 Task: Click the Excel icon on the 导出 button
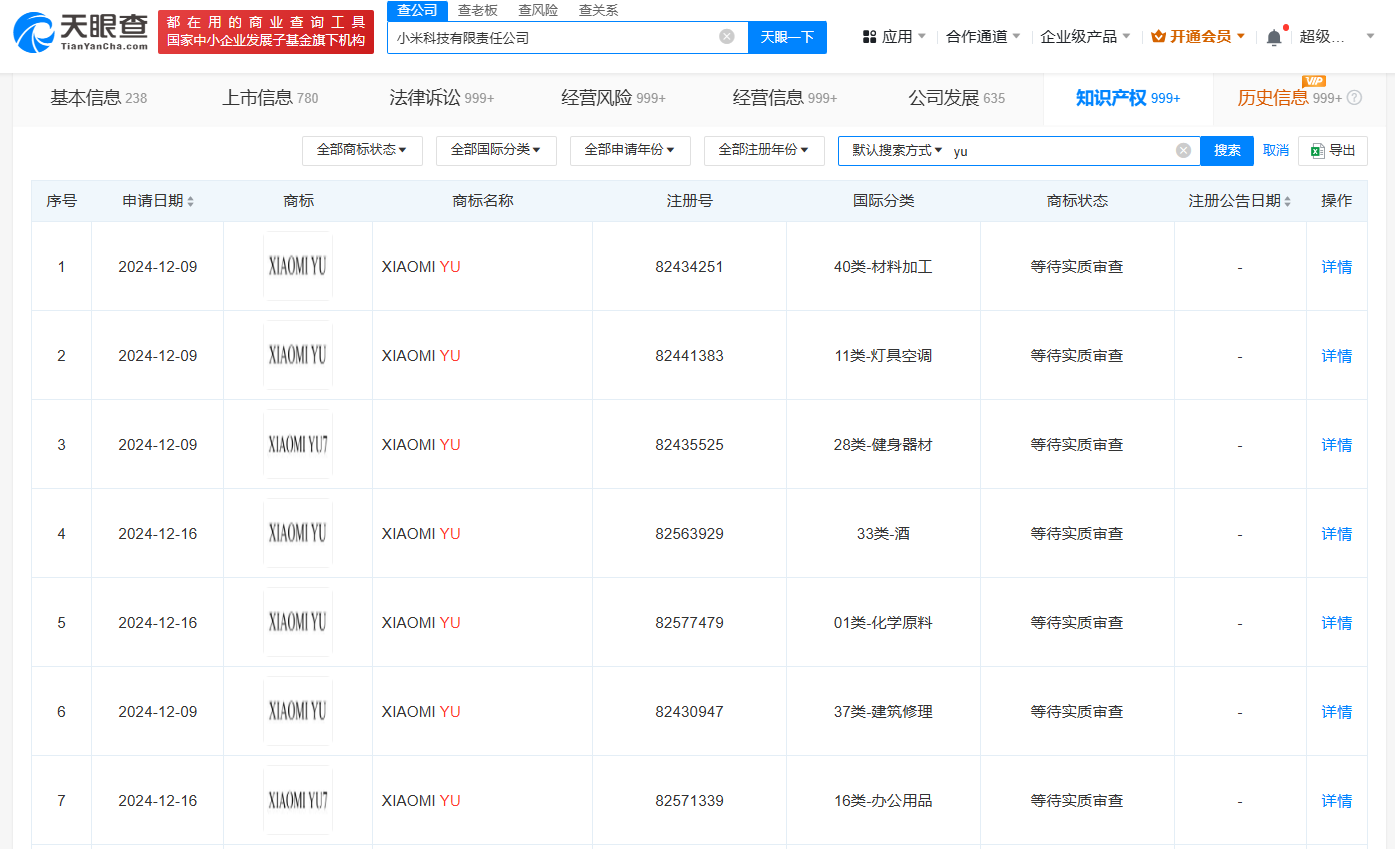pos(1317,150)
